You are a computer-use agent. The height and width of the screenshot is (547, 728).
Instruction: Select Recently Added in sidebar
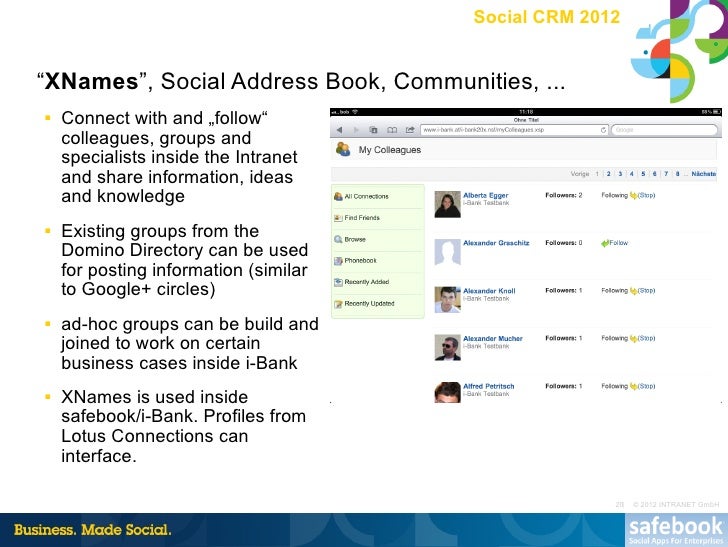(366, 282)
